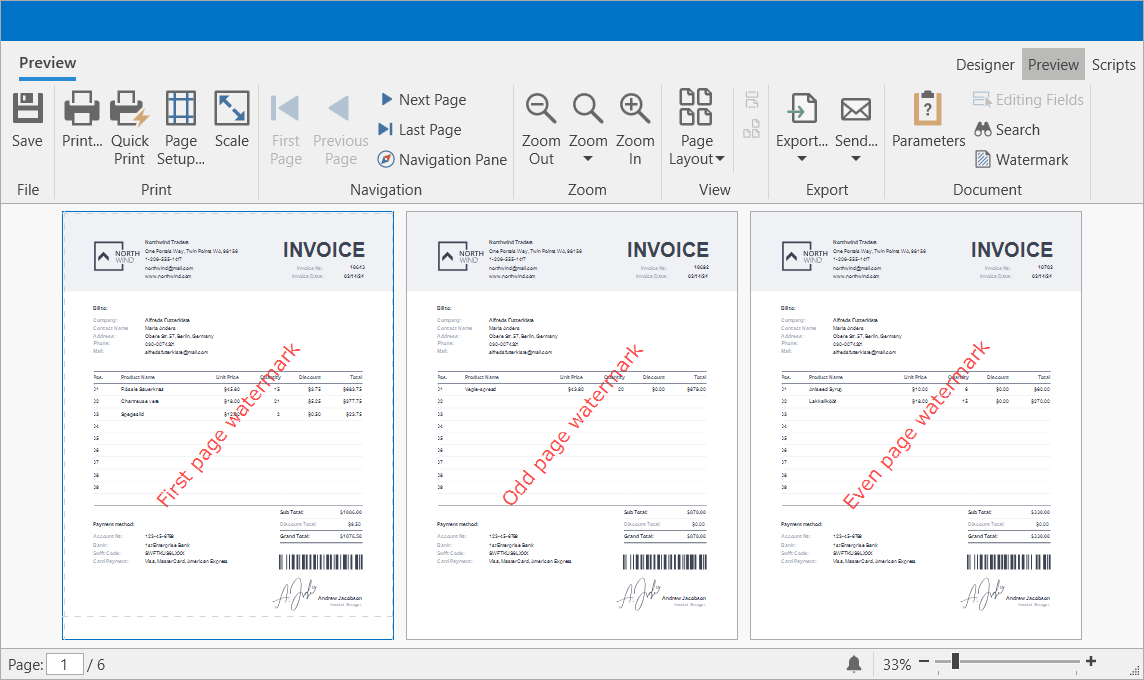Viewport: 1144px width, 680px height.
Task: Click the plus zoom button in status bar
Action: tap(1091, 661)
